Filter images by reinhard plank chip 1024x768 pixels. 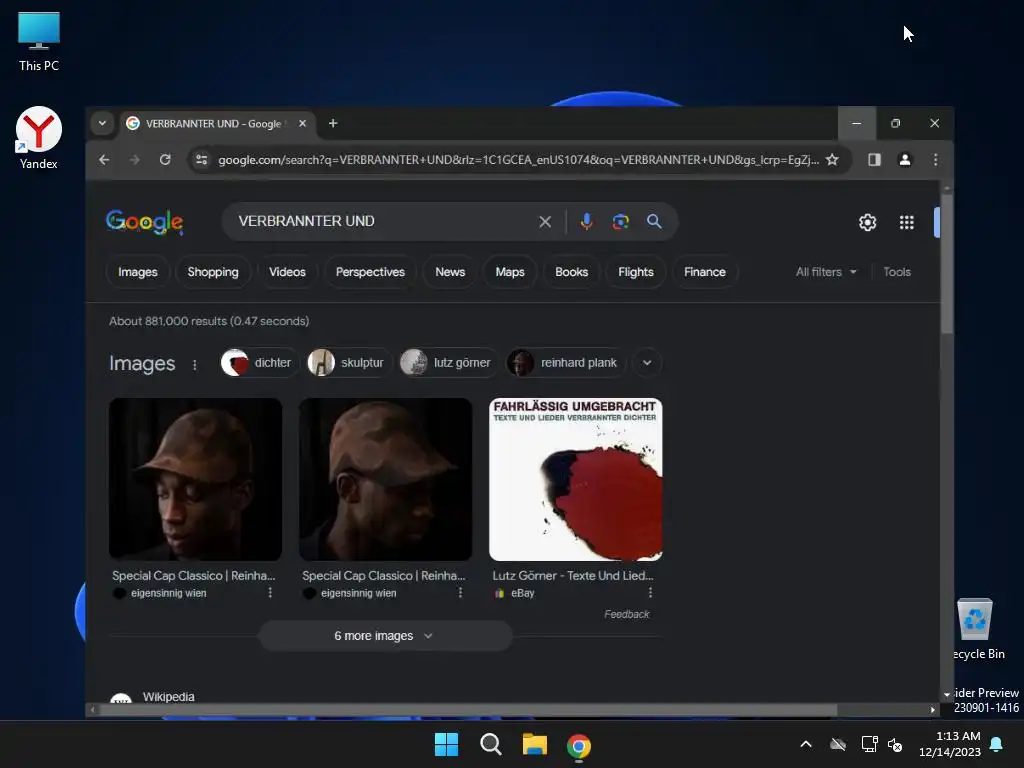click(566, 362)
